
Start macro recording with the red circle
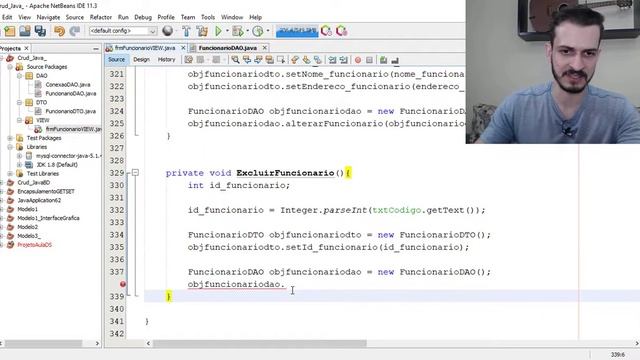click(x=358, y=60)
